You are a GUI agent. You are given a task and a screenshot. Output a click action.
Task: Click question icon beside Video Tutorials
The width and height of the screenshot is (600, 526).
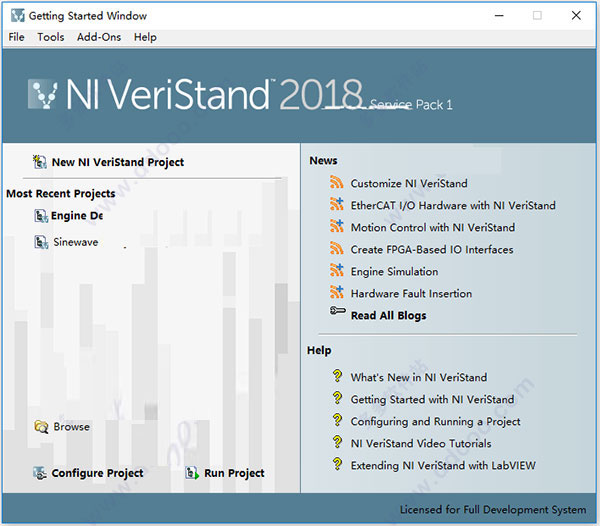tap(337, 442)
